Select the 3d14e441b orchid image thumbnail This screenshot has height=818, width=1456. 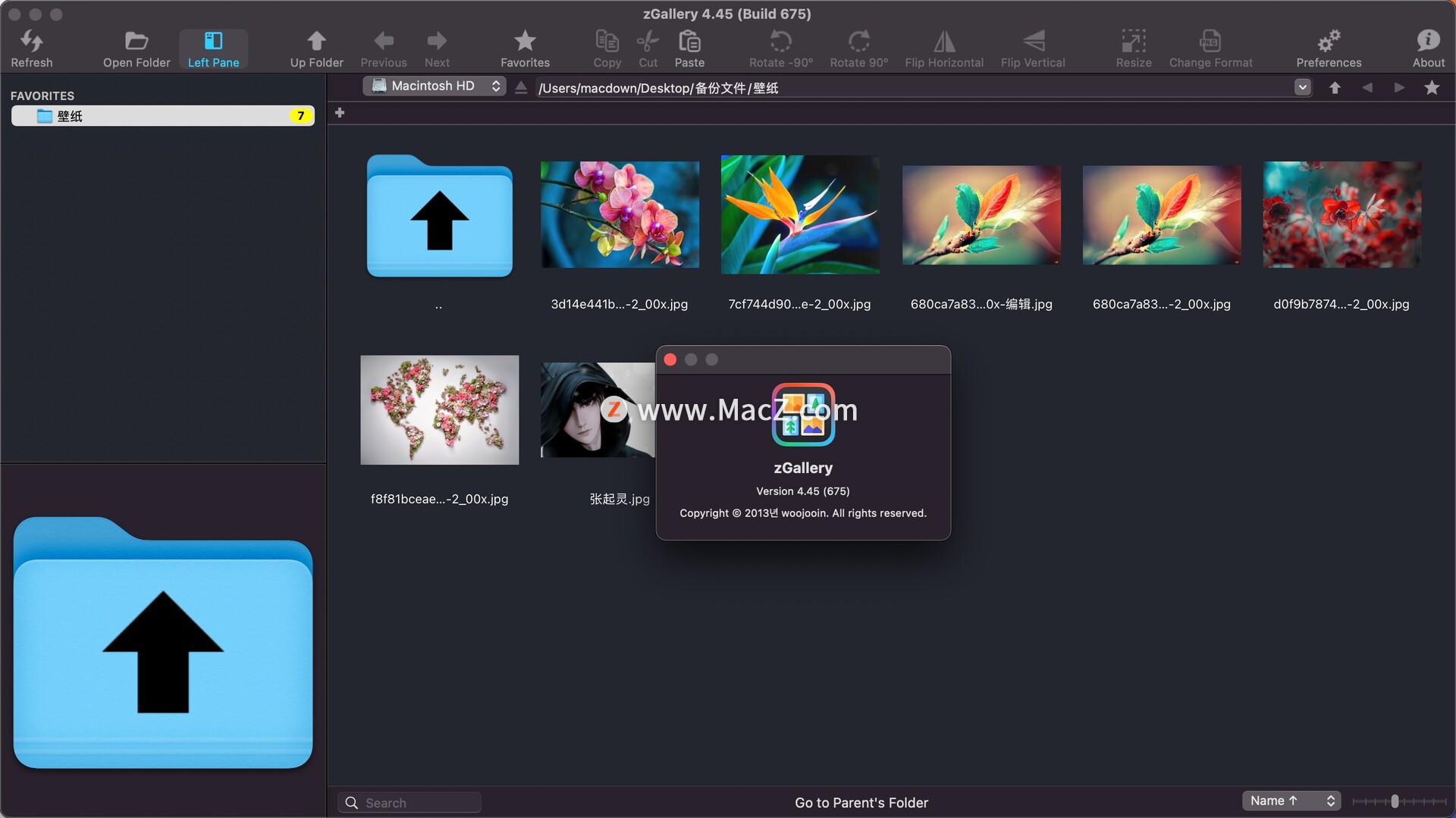click(x=620, y=215)
